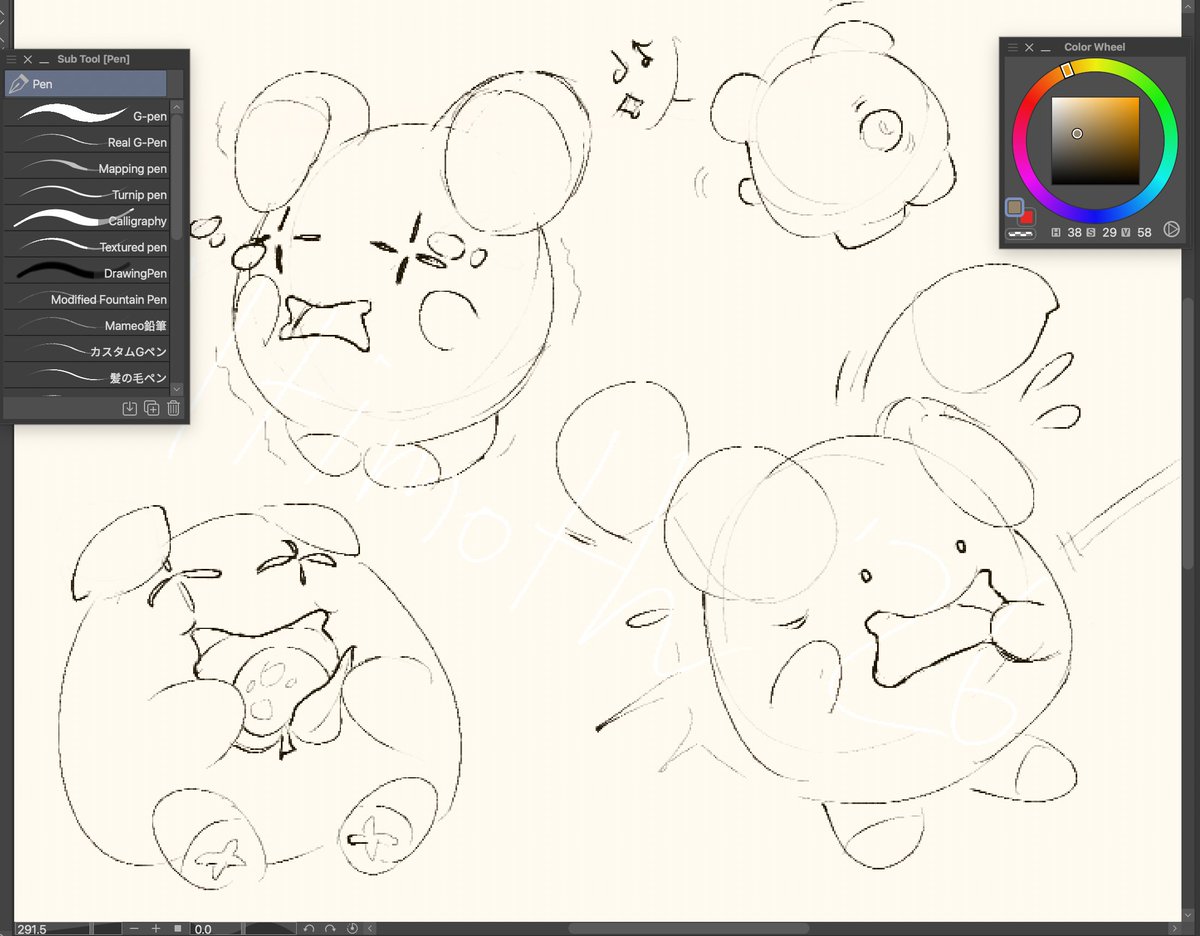Image resolution: width=1200 pixels, height=936 pixels.
Task: Choose the カスタムGペン brush
Action: pyautogui.click(x=87, y=349)
